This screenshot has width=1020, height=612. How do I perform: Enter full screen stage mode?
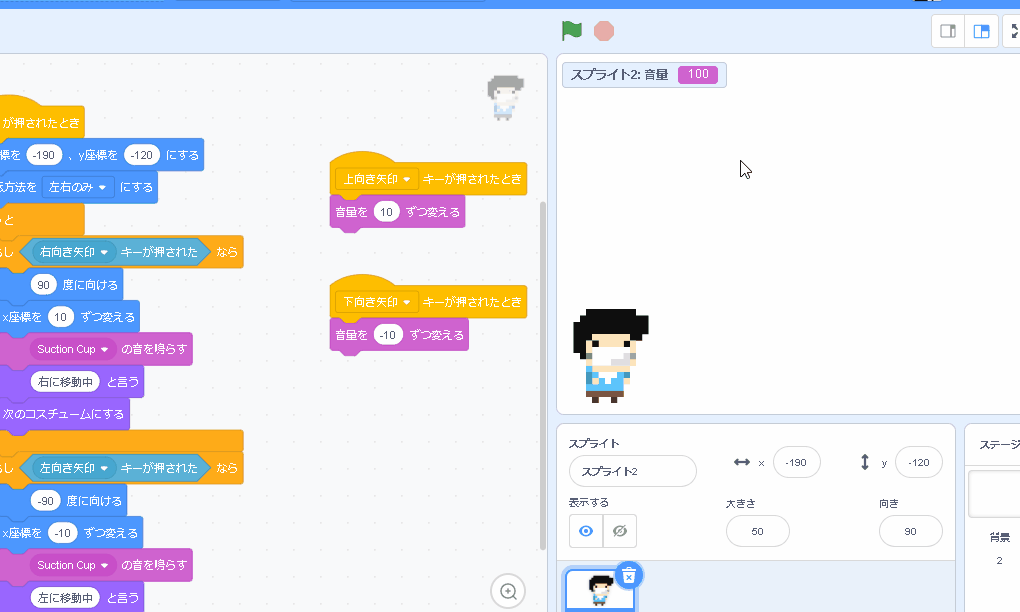coord(1014,31)
